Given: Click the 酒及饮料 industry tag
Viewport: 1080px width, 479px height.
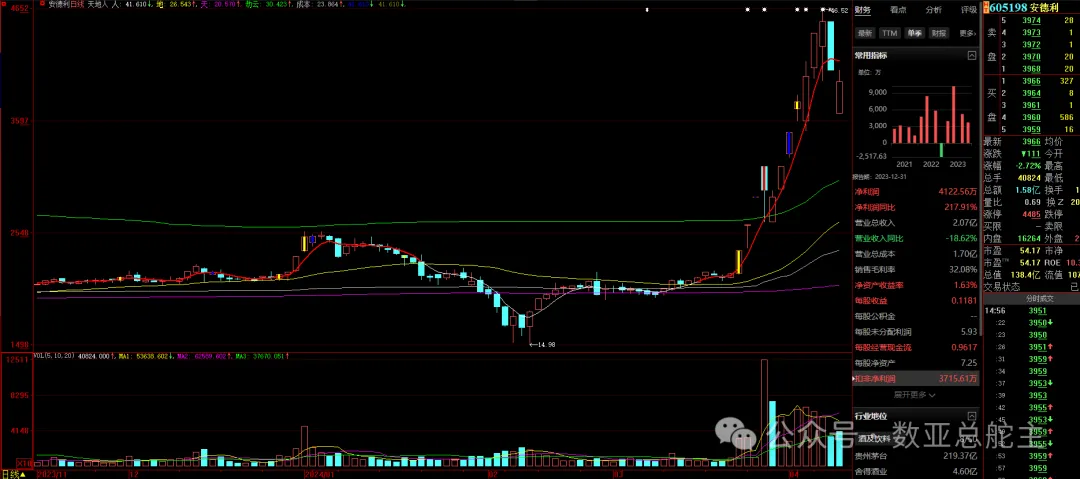Looking at the screenshot, I should click(x=875, y=438).
